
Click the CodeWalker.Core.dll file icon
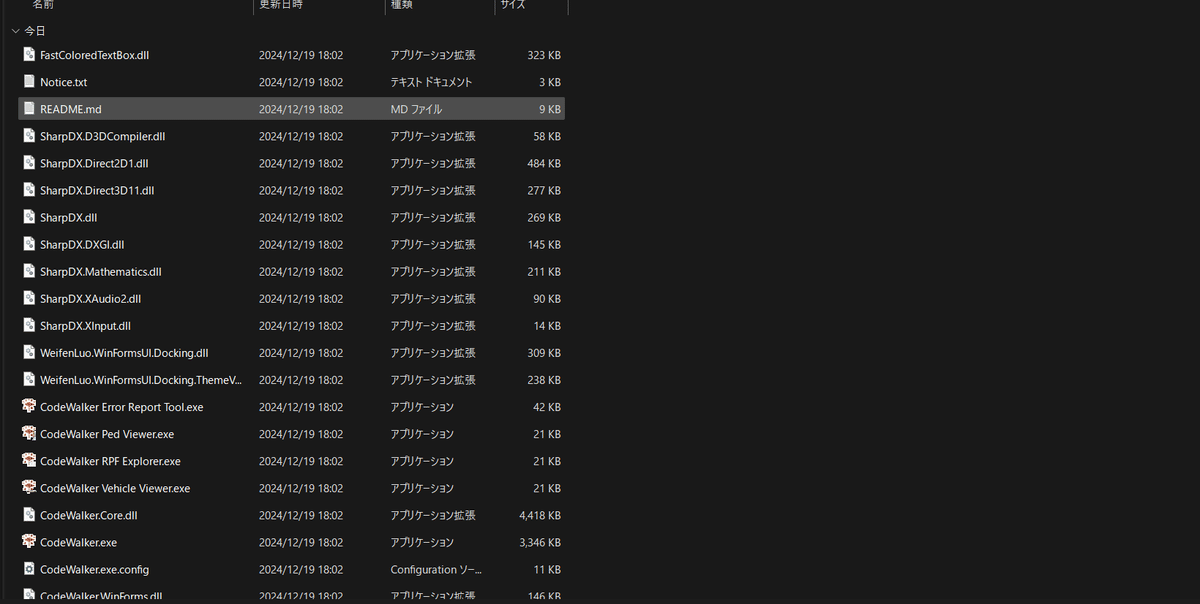[x=28, y=515]
